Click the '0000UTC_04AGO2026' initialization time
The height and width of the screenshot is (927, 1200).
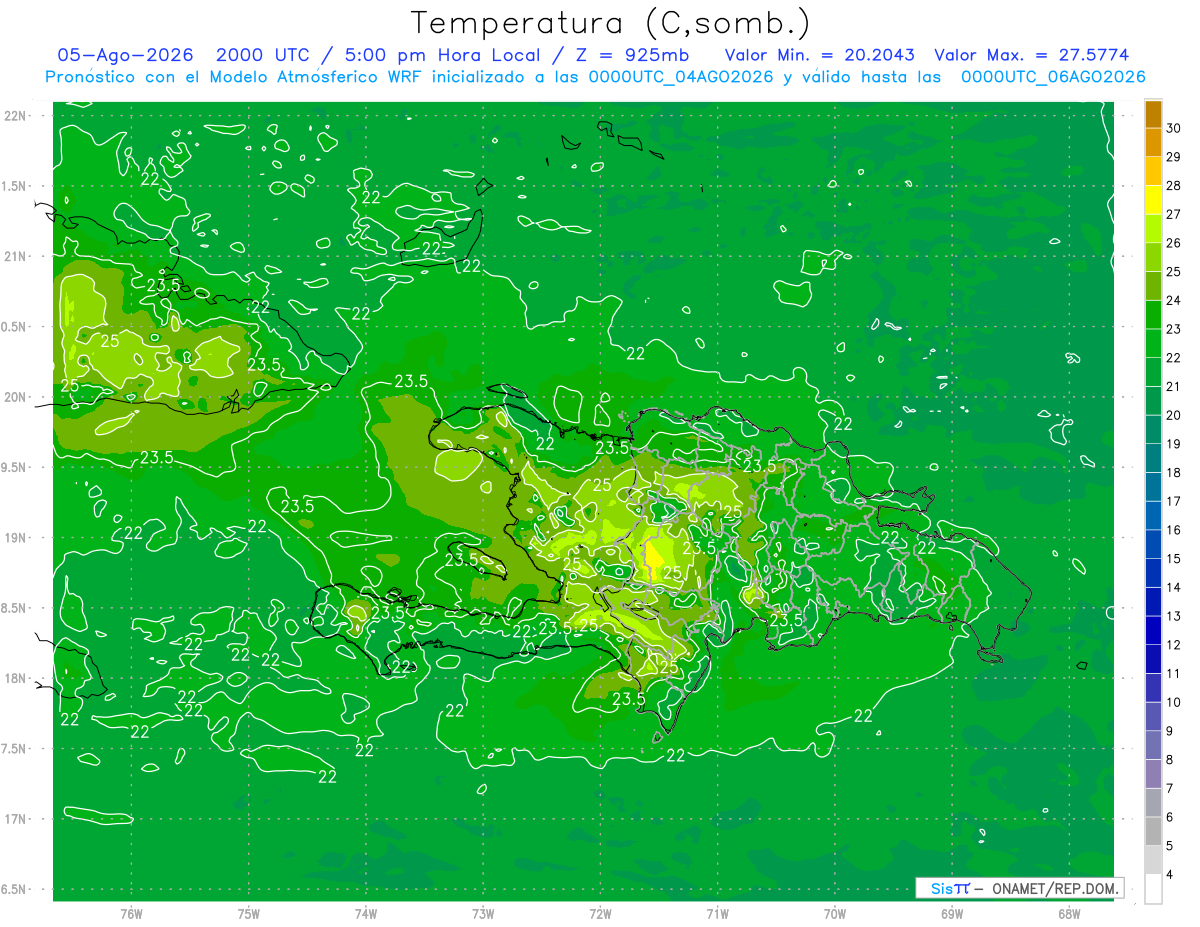(x=681, y=77)
